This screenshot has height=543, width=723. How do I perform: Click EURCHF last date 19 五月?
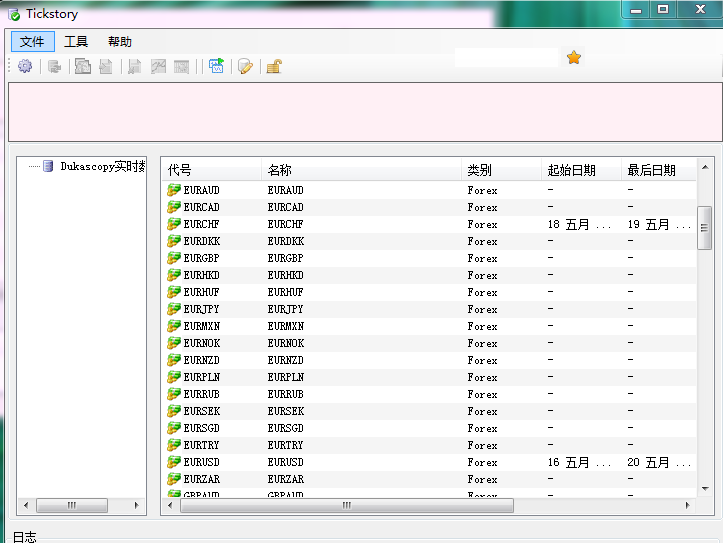click(659, 224)
